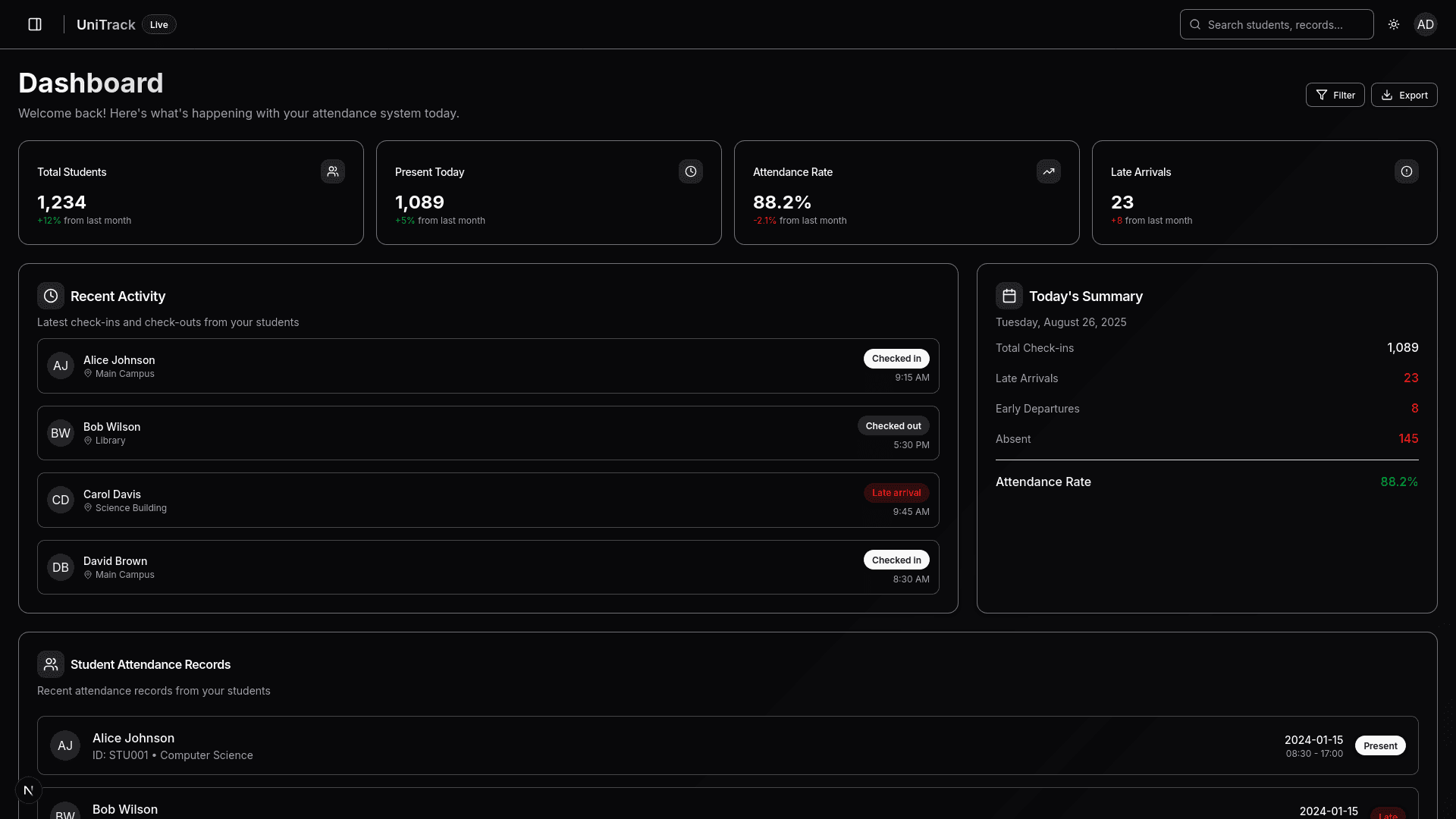Click the Next.js N badge icon
The height and width of the screenshot is (819, 1456).
click(29, 790)
